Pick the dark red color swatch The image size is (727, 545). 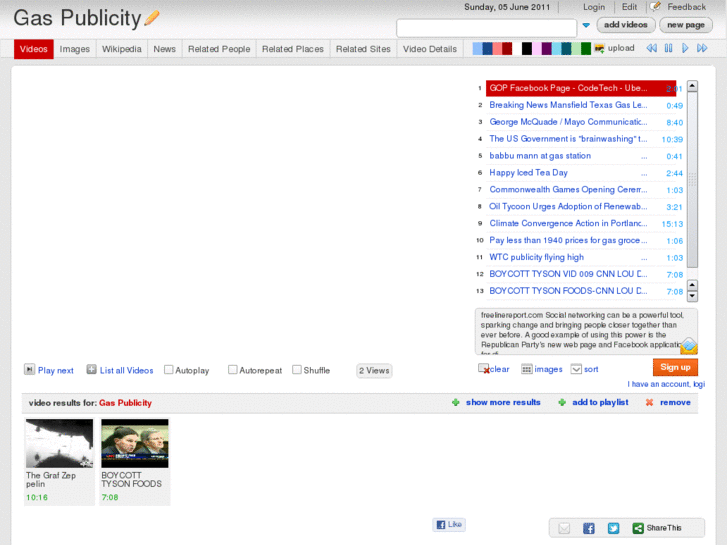[507, 48]
